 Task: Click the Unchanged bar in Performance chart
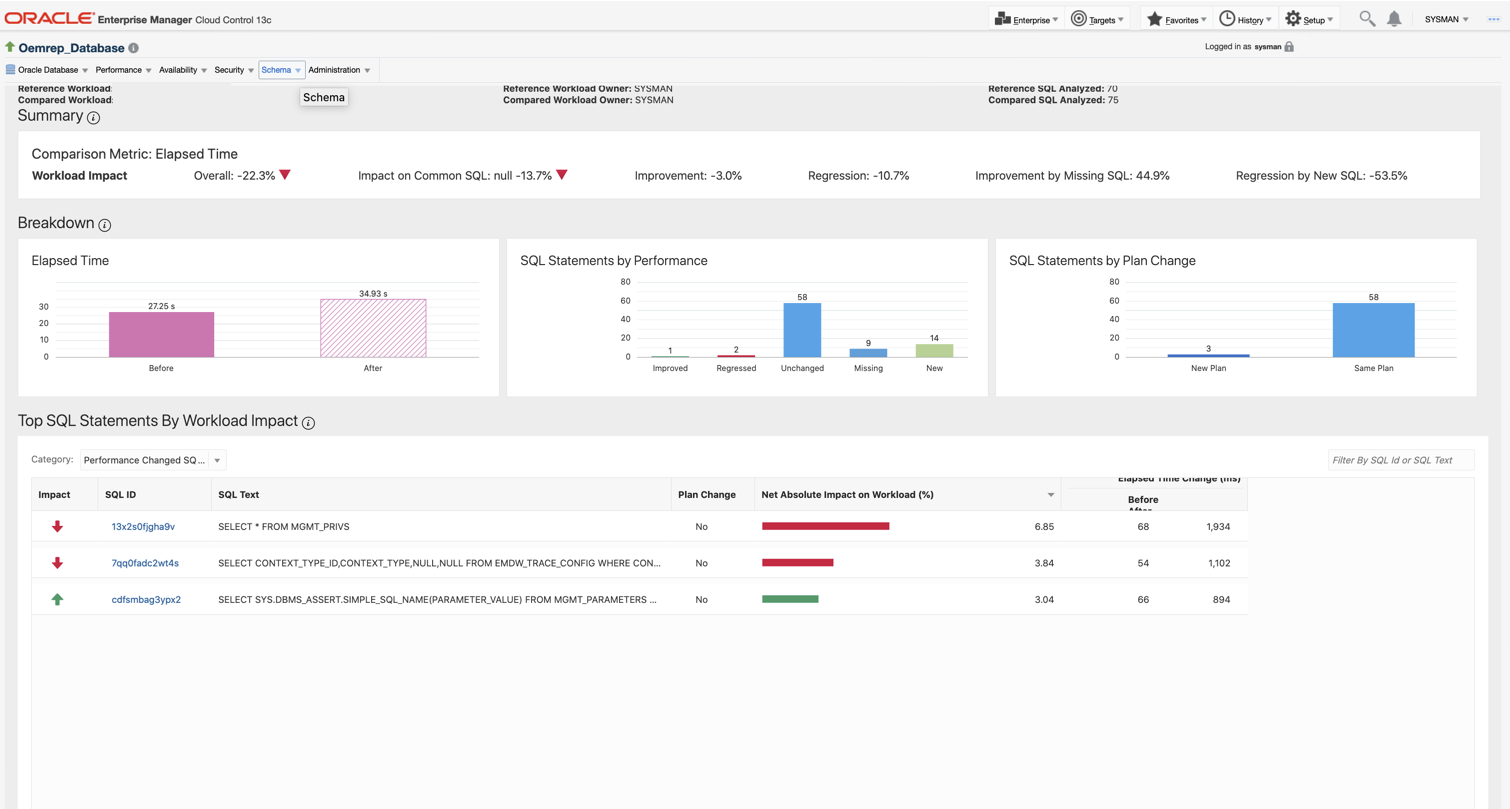[802, 330]
